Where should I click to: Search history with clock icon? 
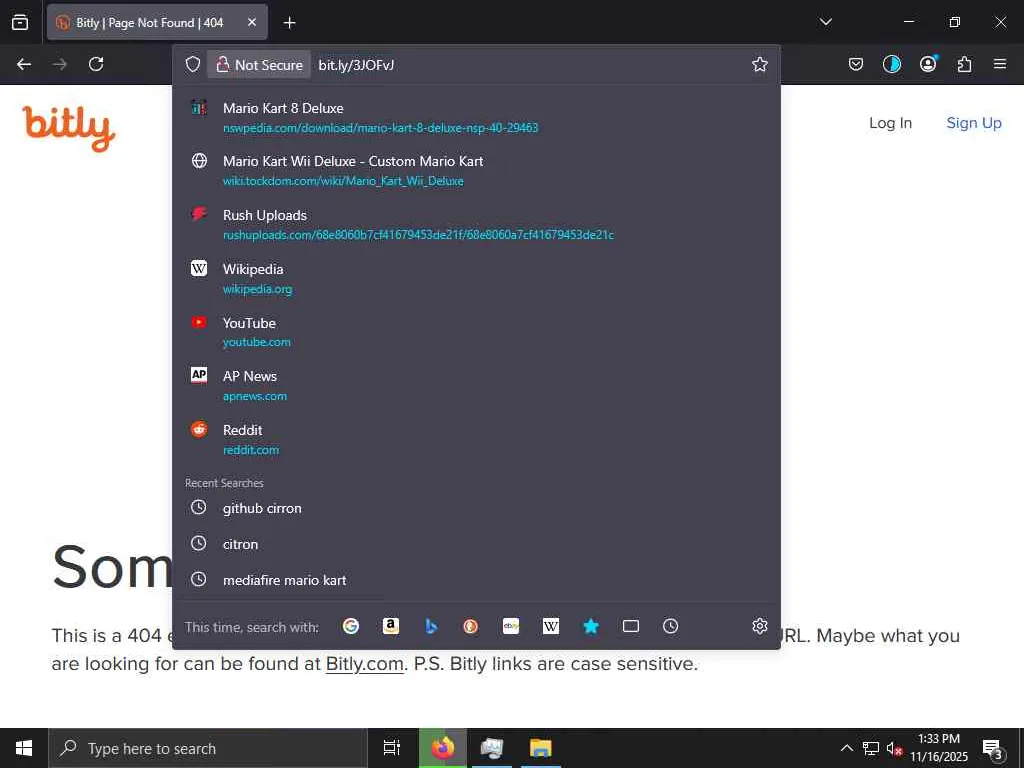pyautogui.click(x=671, y=626)
